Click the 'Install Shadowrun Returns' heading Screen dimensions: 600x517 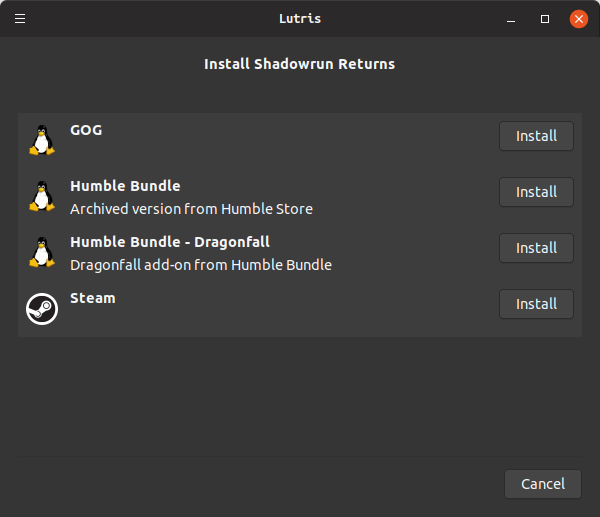tap(300, 64)
